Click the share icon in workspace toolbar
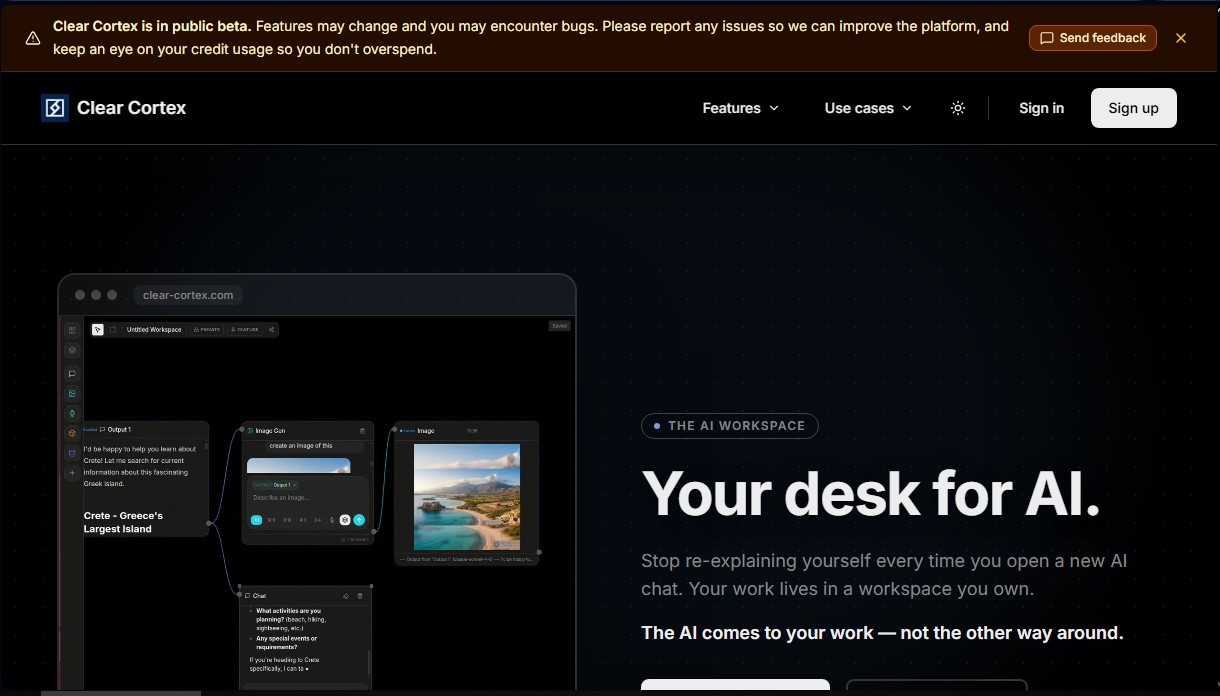Viewport: 1220px width, 696px height. click(271, 330)
